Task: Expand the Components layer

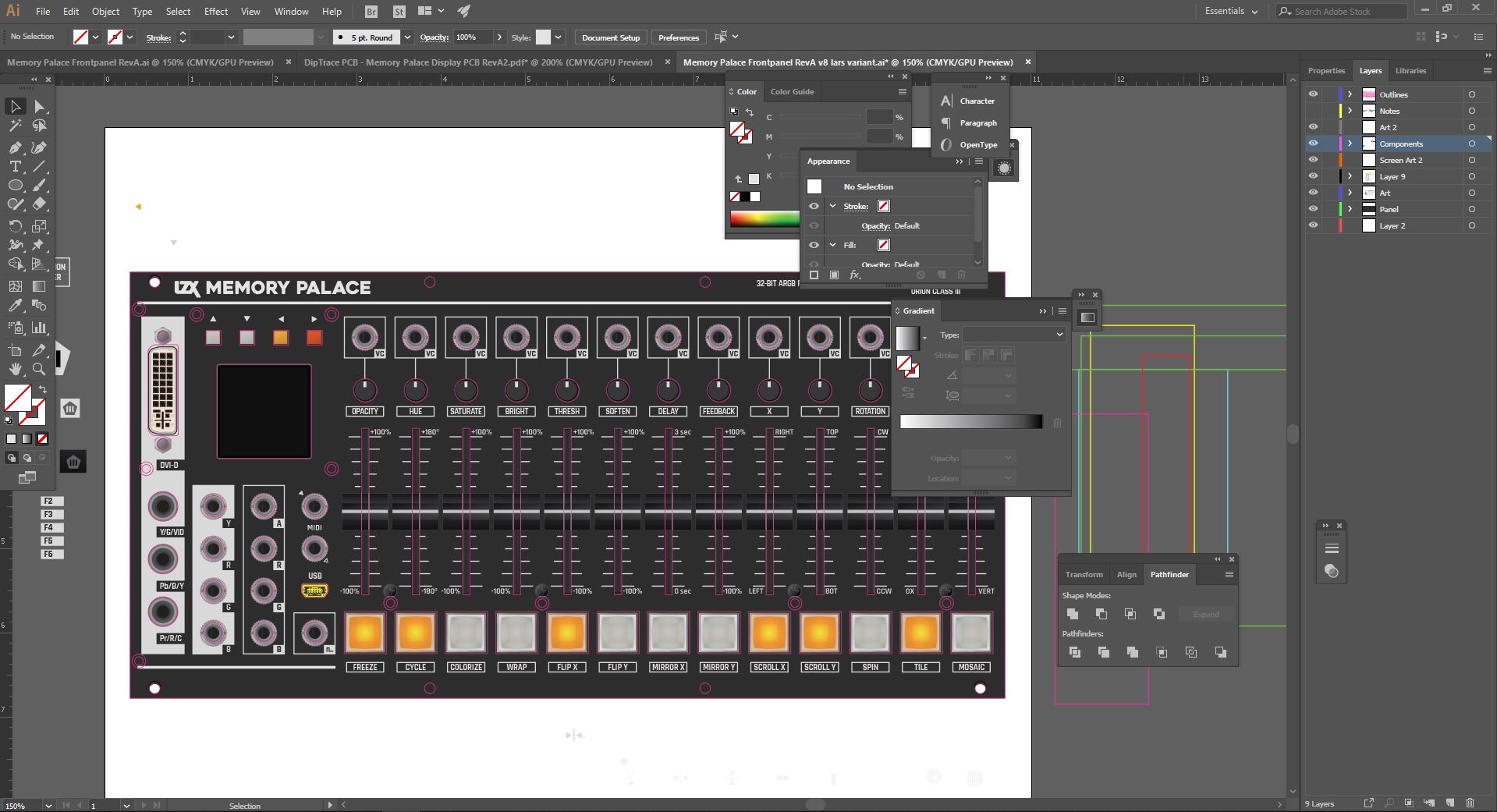Action: (1350, 144)
